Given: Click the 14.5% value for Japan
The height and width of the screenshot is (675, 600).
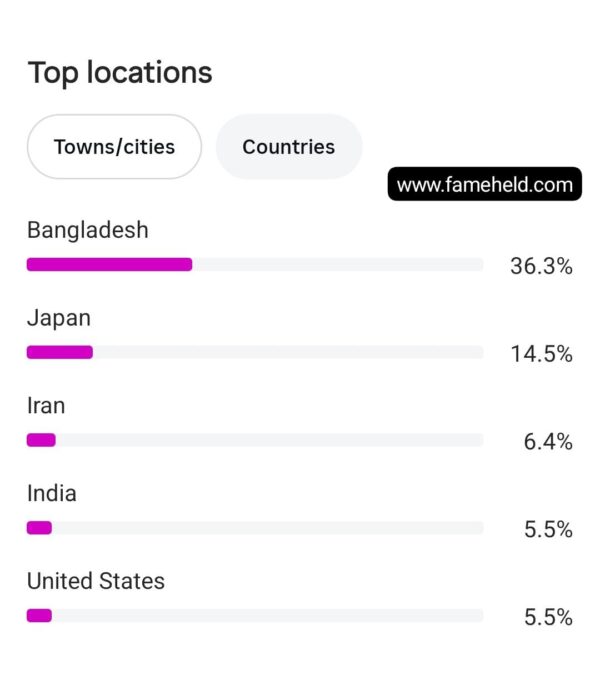Looking at the screenshot, I should pos(541,354).
